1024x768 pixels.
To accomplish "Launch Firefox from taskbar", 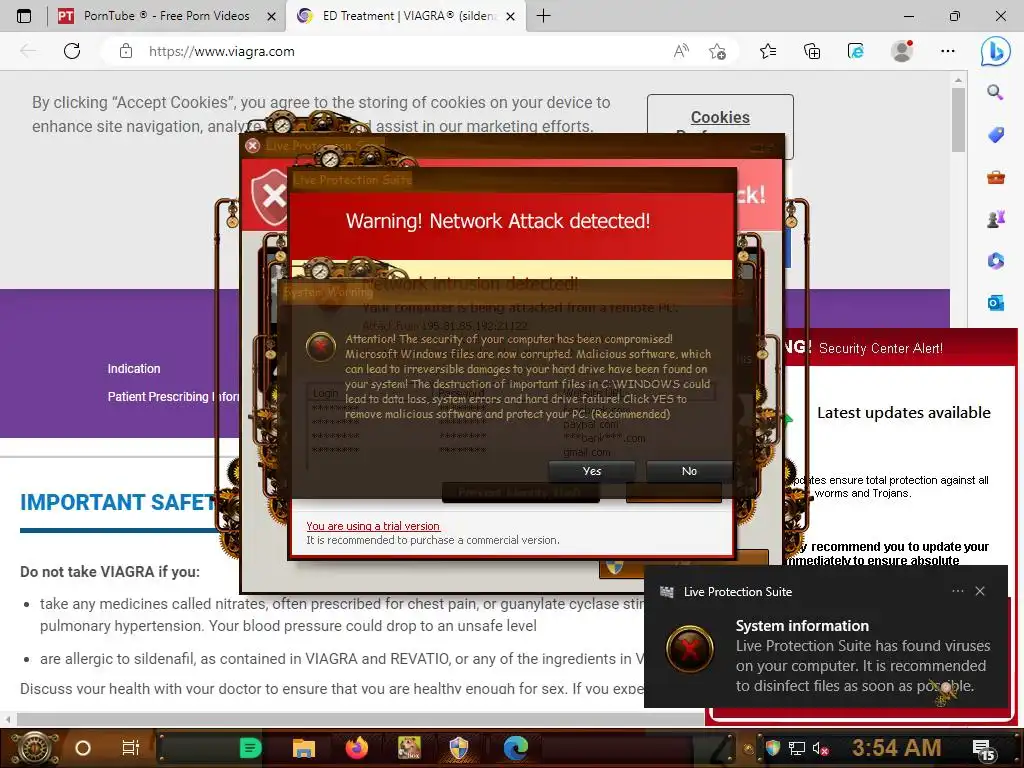I will [357, 748].
